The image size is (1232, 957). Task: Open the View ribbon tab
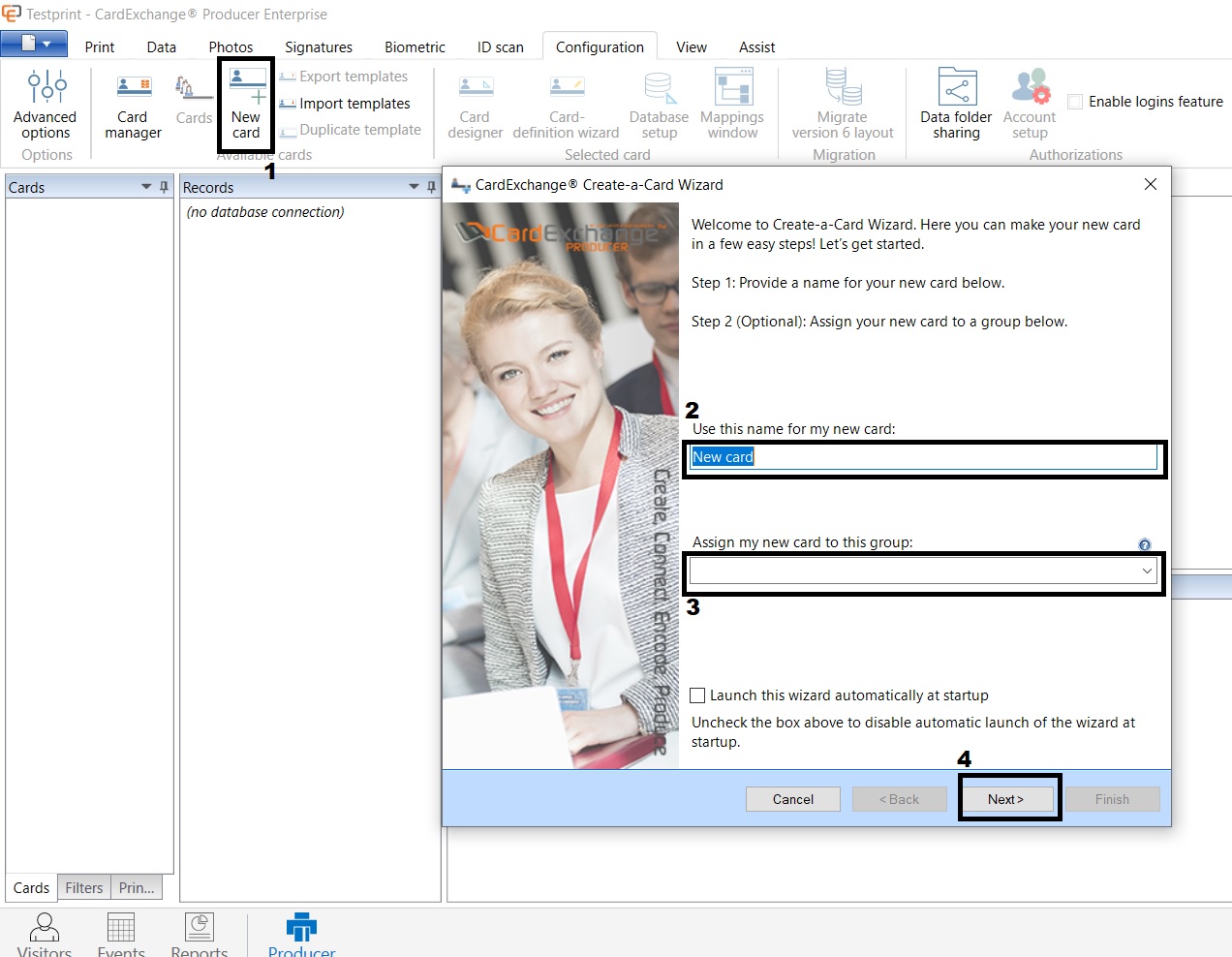click(692, 46)
